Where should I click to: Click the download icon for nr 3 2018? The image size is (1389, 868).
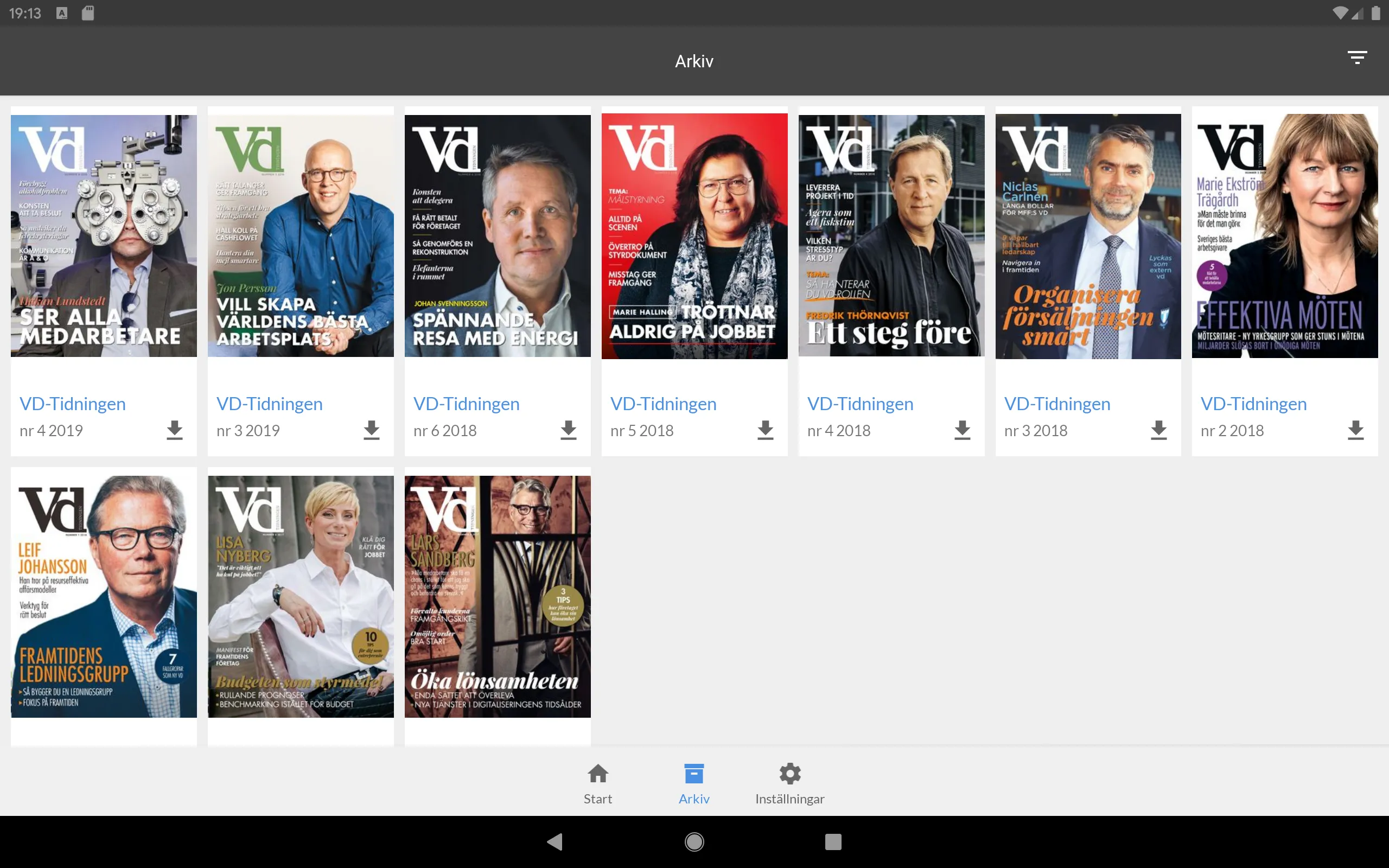[1158, 430]
